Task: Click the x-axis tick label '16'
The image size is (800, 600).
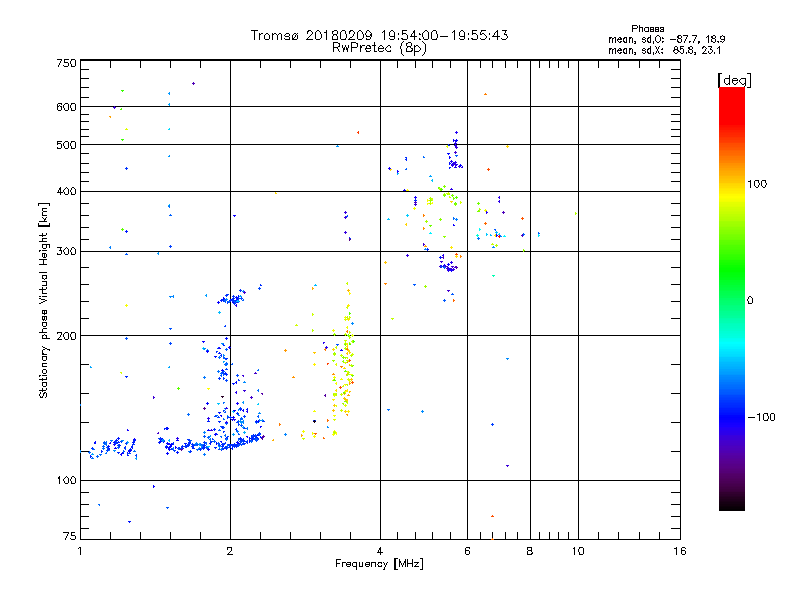Action: pos(680,551)
